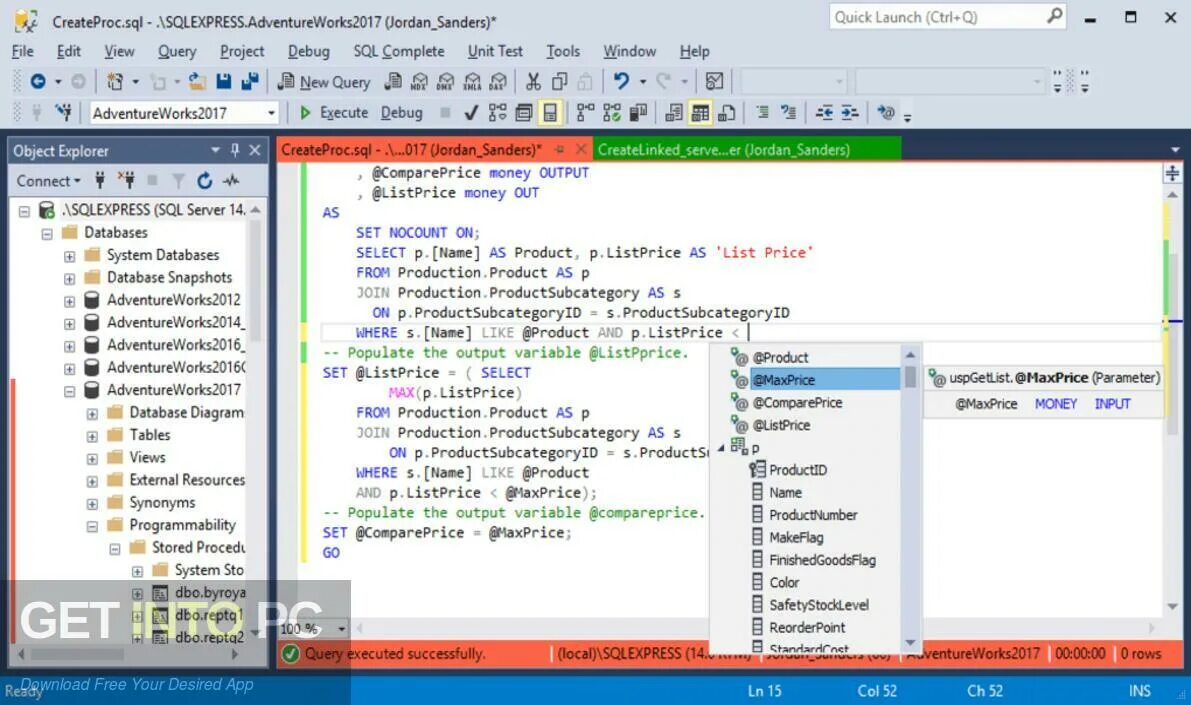Expand the Tables folder node
This screenshot has width=1191, height=705.
pyautogui.click(x=92, y=436)
